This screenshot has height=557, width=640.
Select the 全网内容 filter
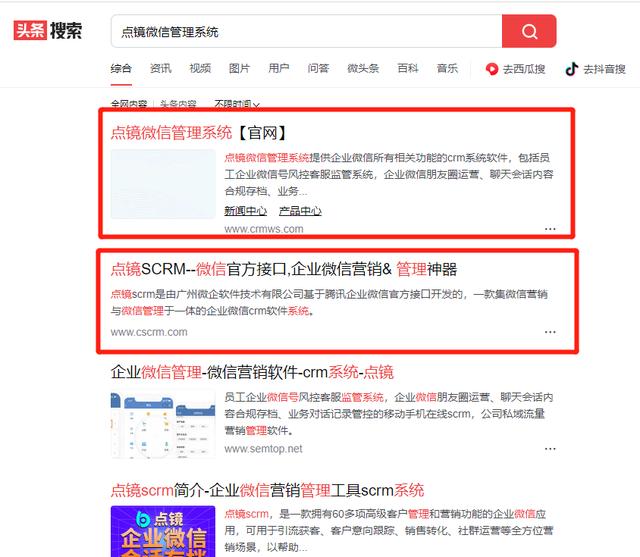[129, 104]
